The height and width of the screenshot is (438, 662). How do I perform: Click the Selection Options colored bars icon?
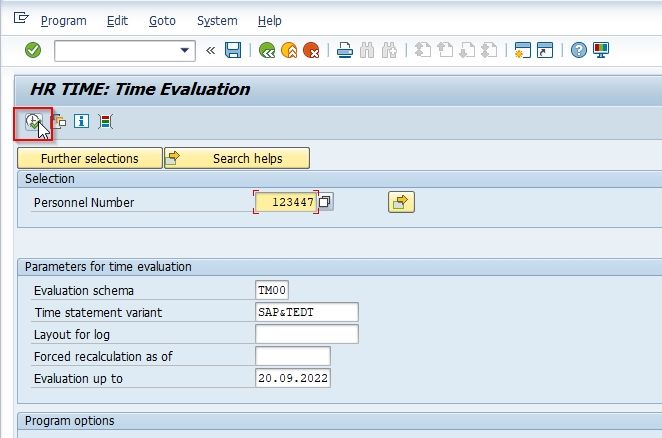tap(105, 122)
